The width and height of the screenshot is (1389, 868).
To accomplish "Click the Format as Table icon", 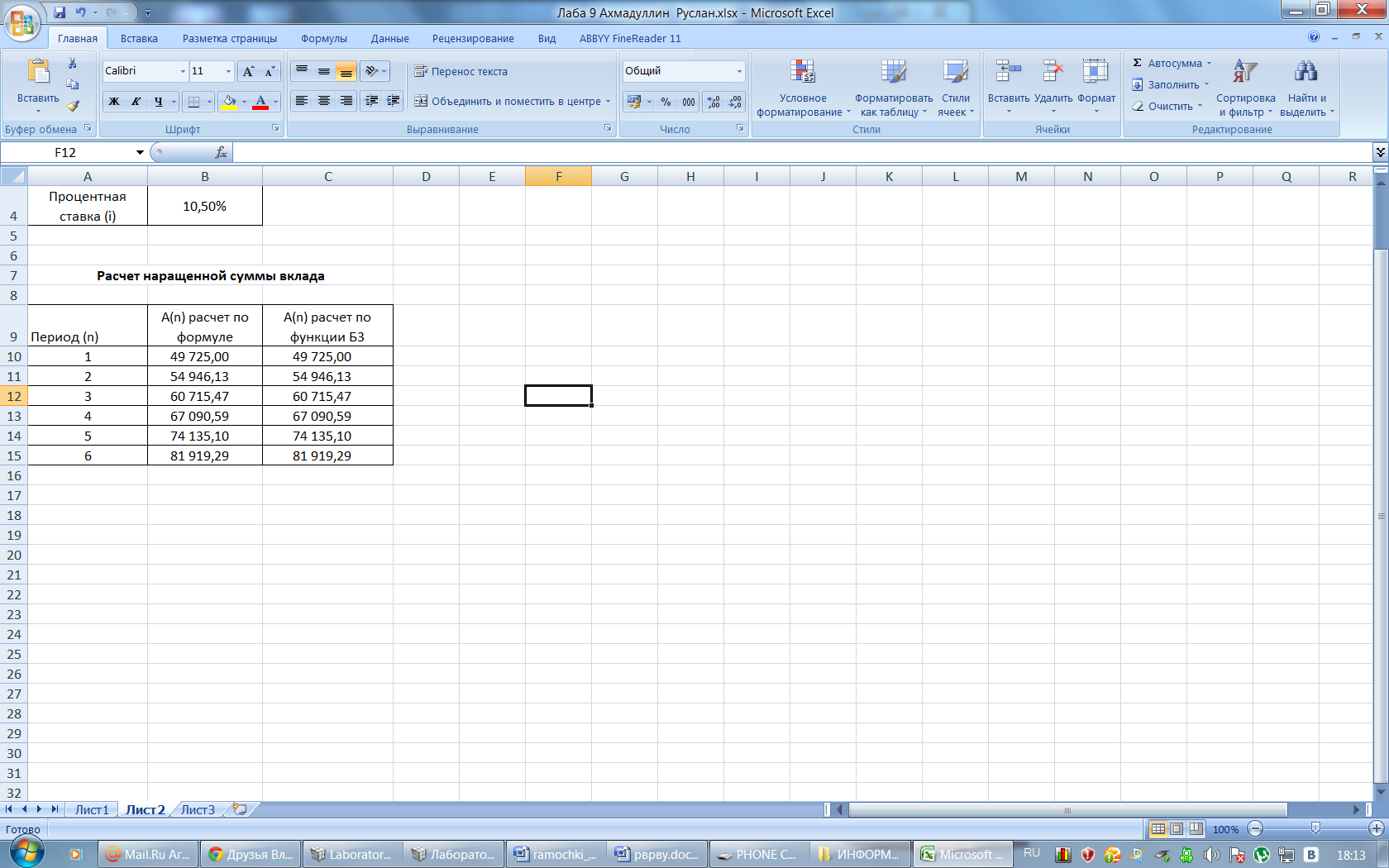I will (x=894, y=72).
